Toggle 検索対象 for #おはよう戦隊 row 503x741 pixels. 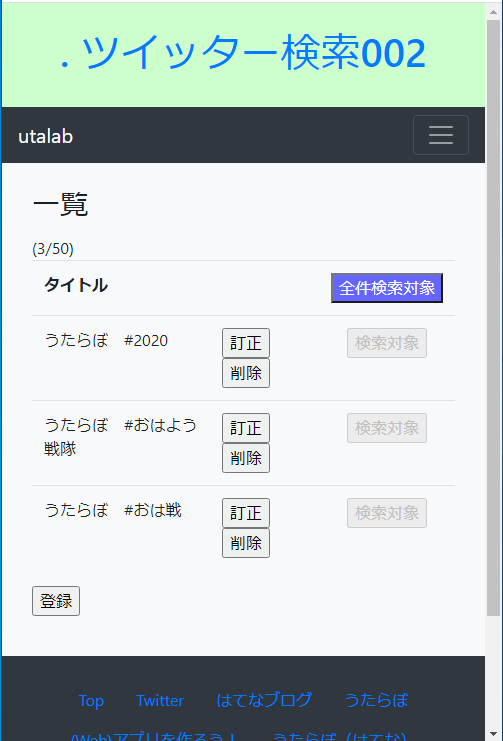[x=387, y=428]
